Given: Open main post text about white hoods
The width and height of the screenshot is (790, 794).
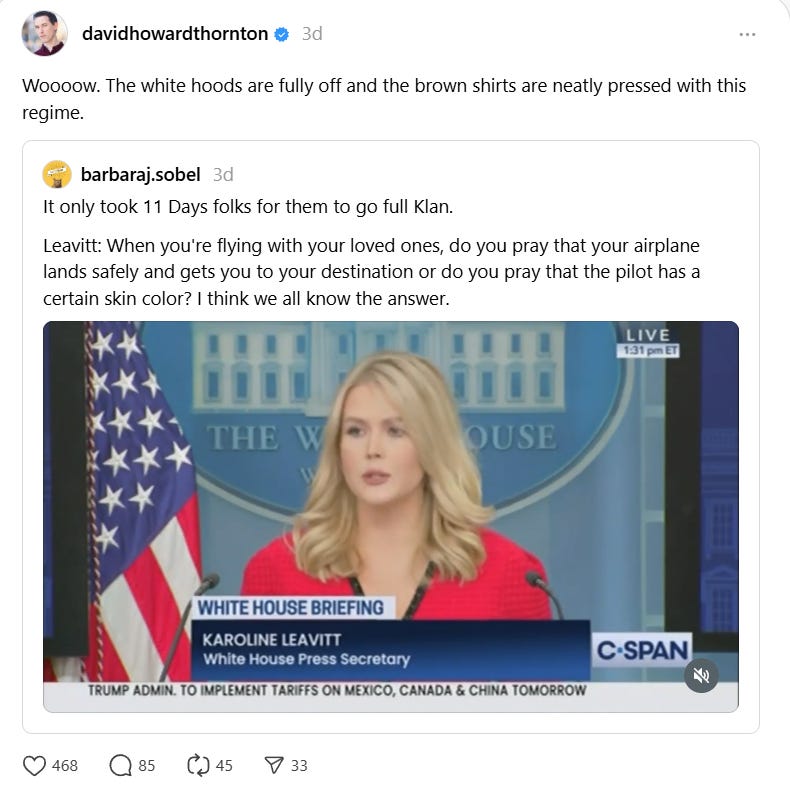Looking at the screenshot, I should (x=384, y=99).
